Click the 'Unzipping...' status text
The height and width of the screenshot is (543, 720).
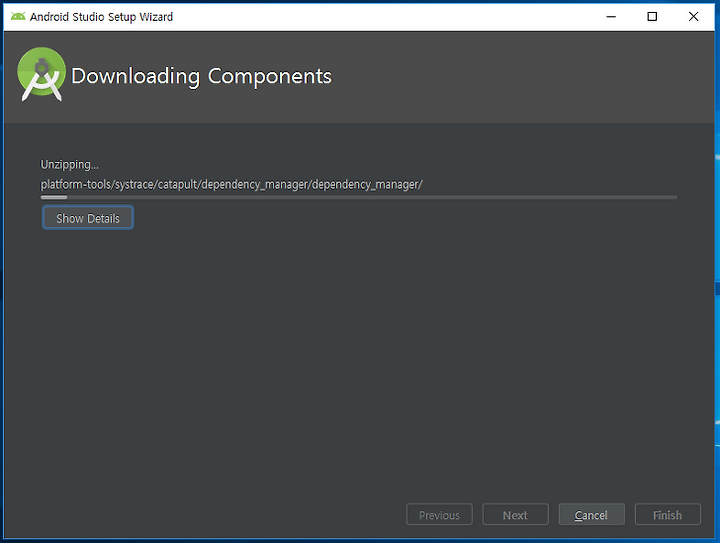click(x=69, y=164)
